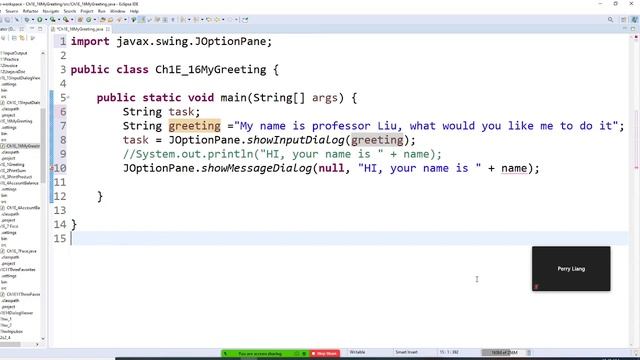Click the Stop Share red button
640x360 pixels.
point(325,353)
